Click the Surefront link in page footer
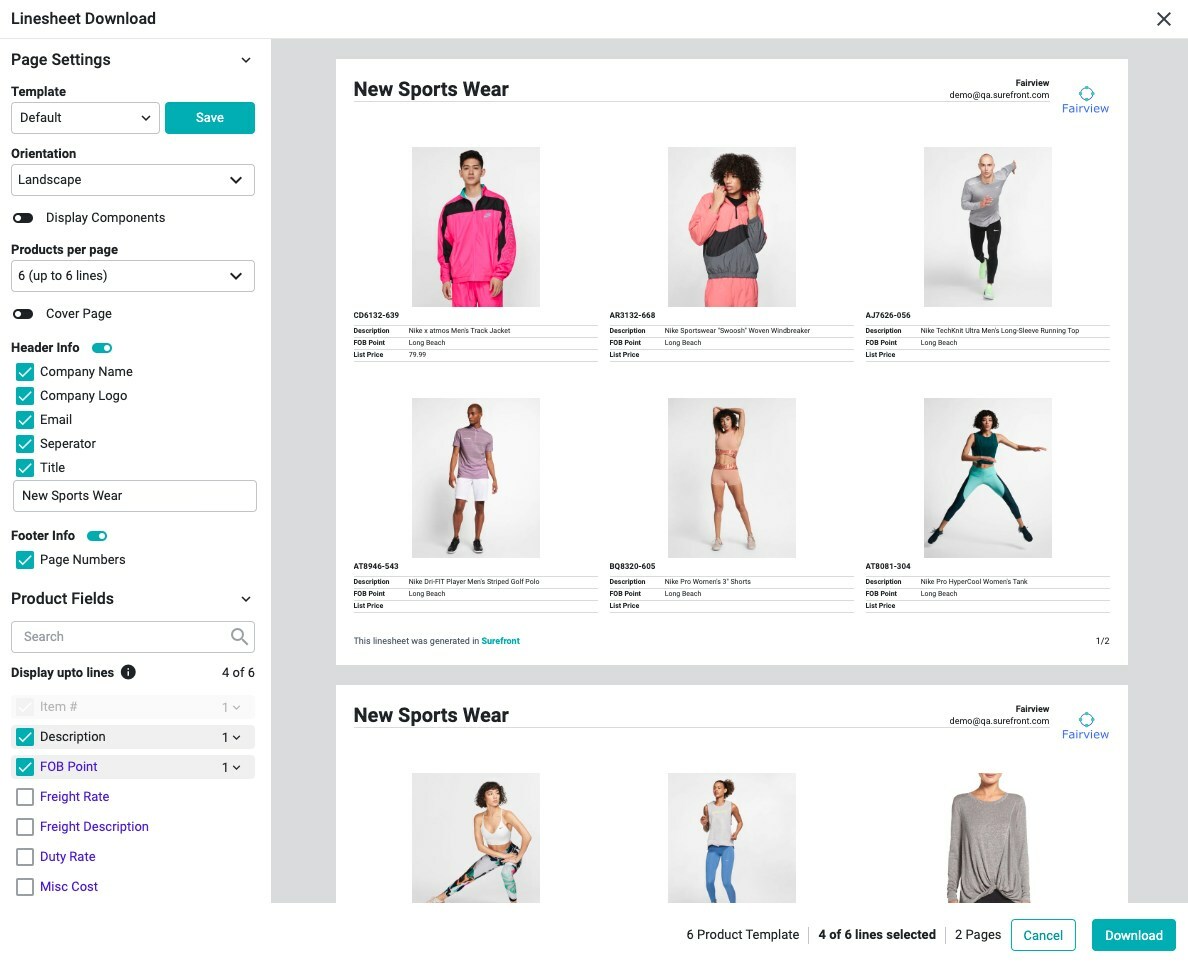Image resolution: width=1188 pixels, height=965 pixels. pos(500,641)
